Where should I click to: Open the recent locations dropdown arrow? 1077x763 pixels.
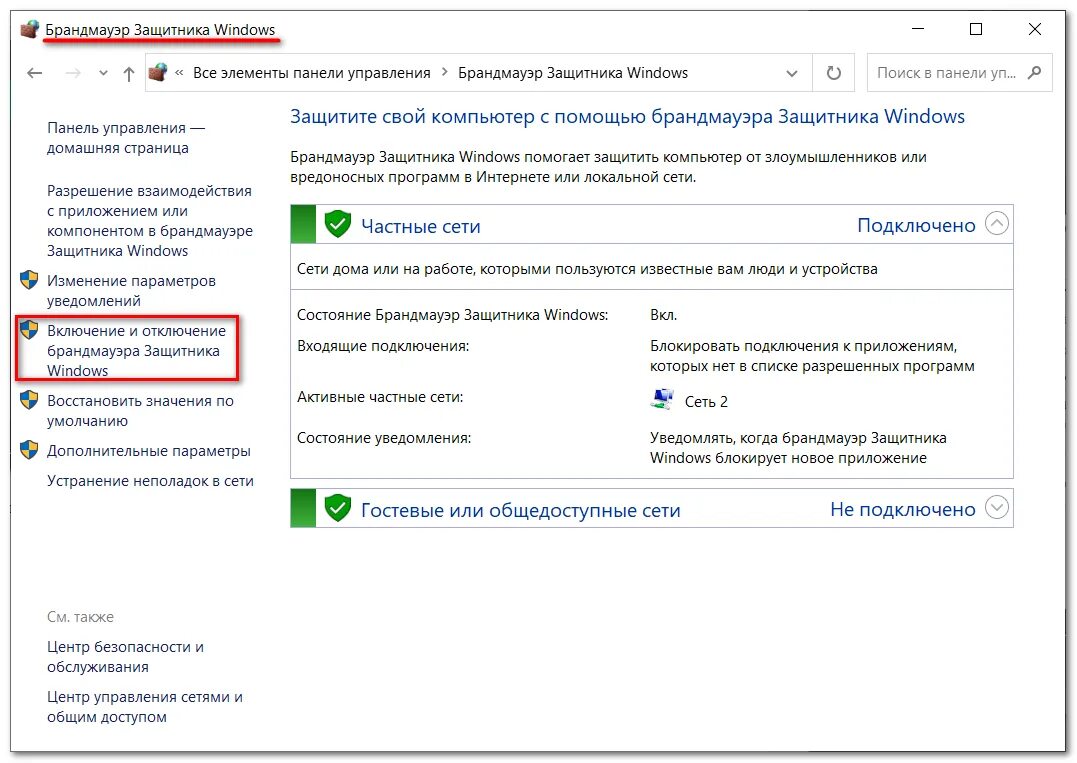click(x=103, y=73)
